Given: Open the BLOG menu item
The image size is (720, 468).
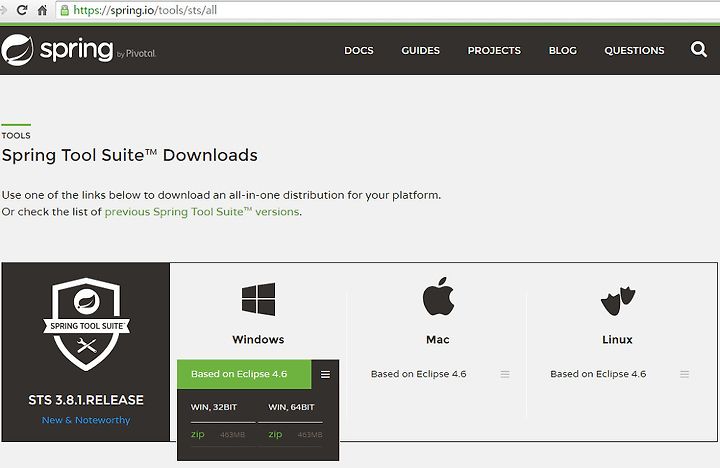Looking at the screenshot, I should tap(562, 51).
